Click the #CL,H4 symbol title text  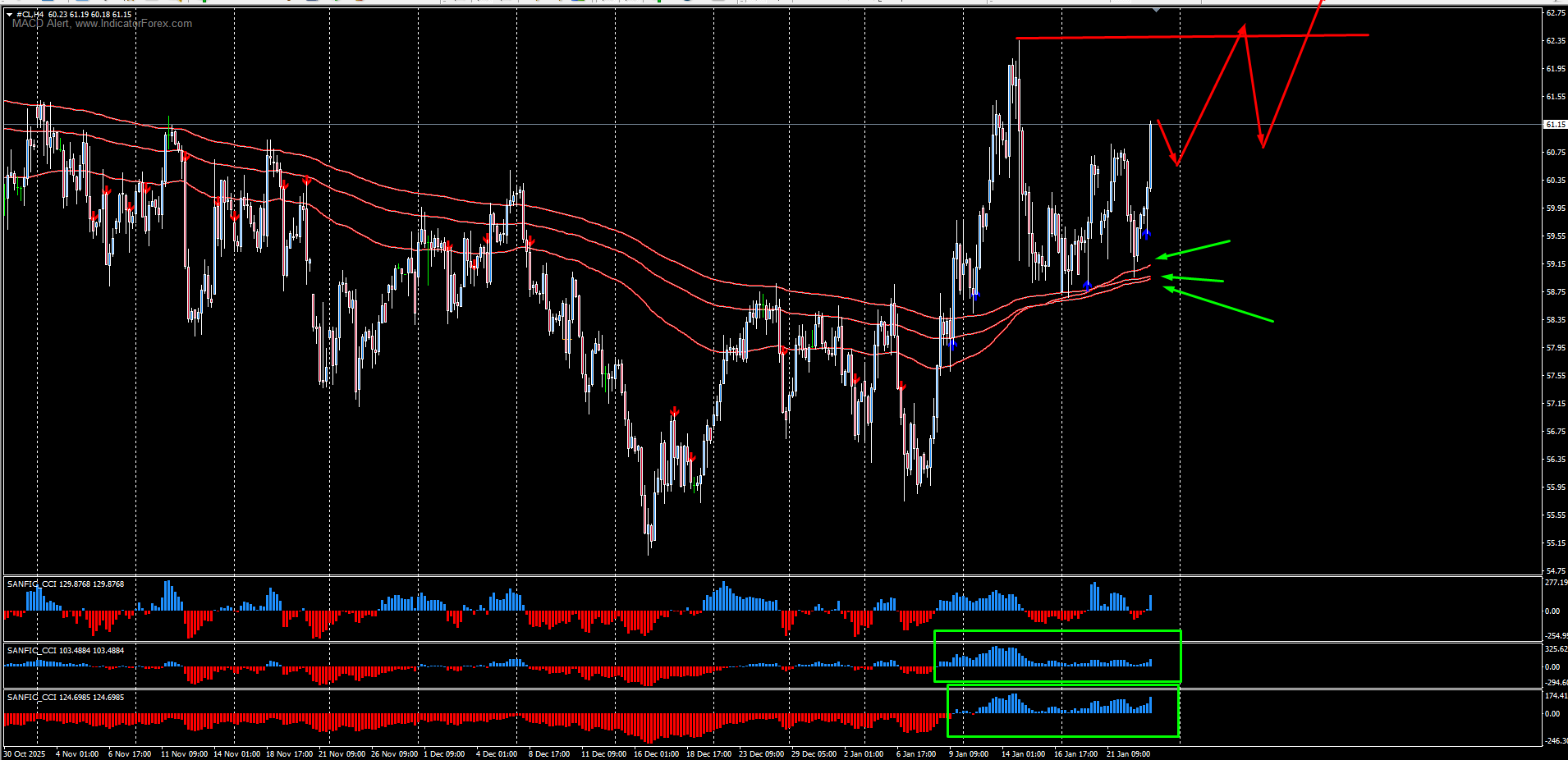30,14
